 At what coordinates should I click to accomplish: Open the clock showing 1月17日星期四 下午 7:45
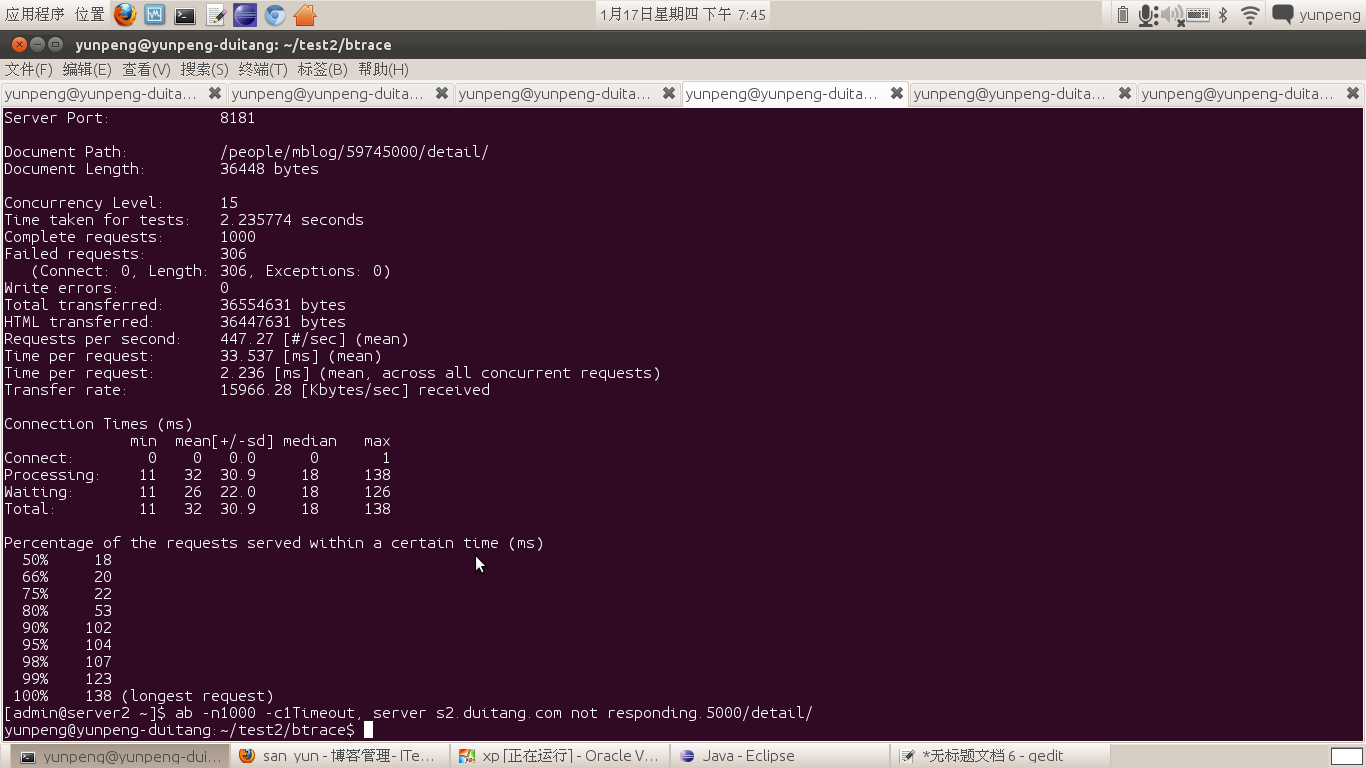(x=683, y=14)
